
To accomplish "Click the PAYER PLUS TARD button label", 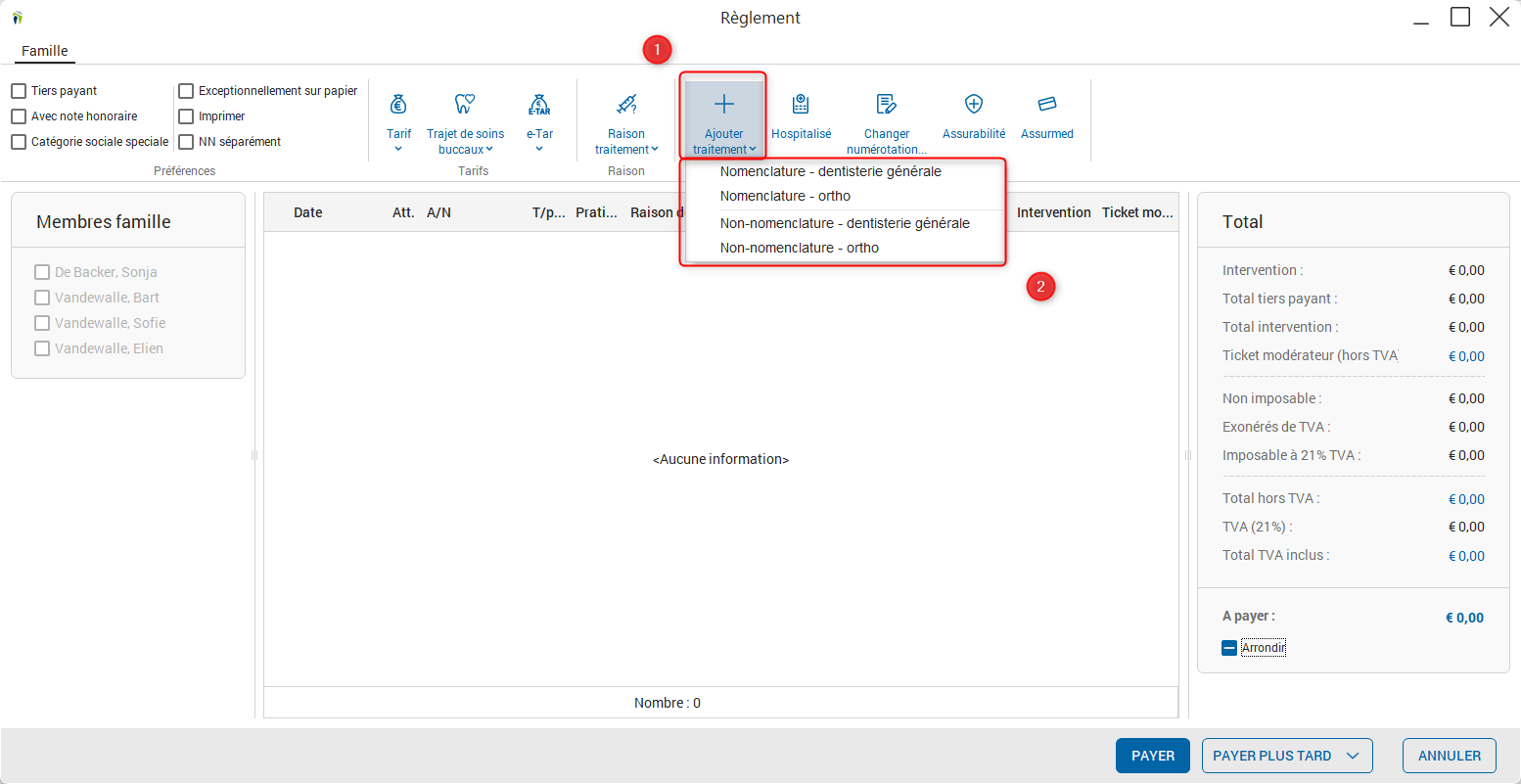I will tap(1272, 756).
